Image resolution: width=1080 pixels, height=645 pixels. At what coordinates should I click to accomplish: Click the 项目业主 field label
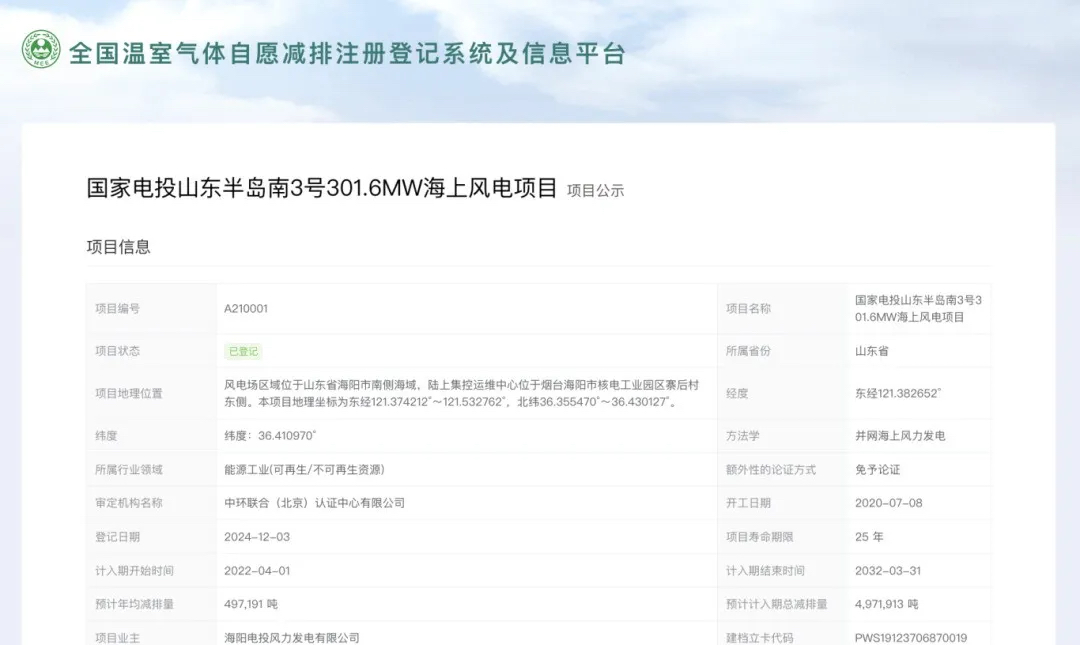(117, 638)
